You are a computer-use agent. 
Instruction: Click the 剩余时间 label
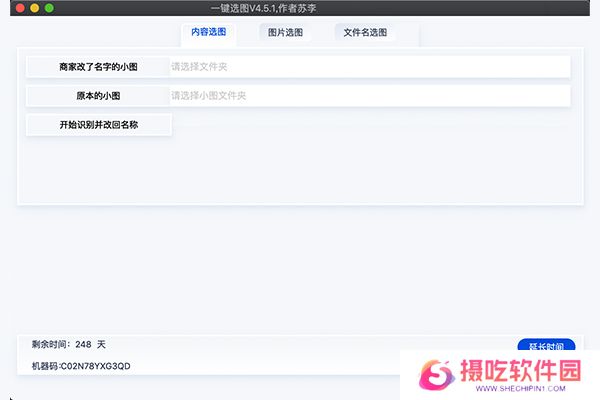[52, 344]
